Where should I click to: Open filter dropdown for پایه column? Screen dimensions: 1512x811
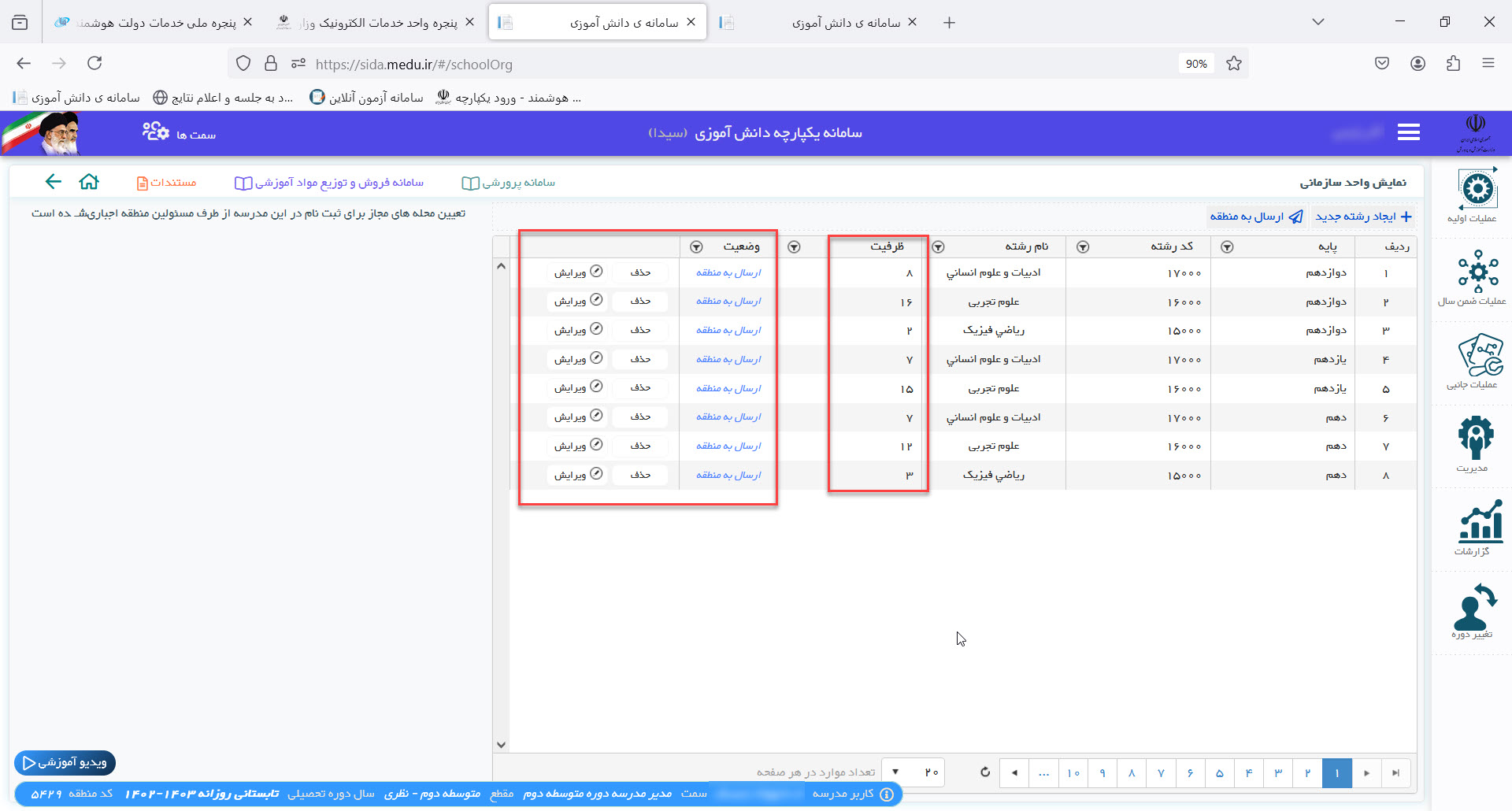click(1227, 247)
